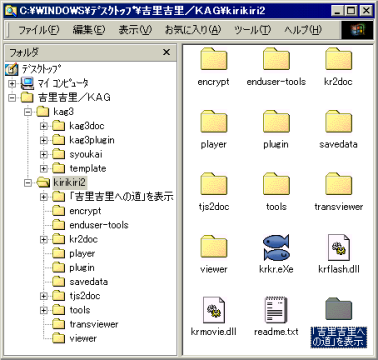The height and width of the screenshot is (360, 378).
Task: Expand the tools tree node
Action: pyautogui.click(x=44, y=310)
